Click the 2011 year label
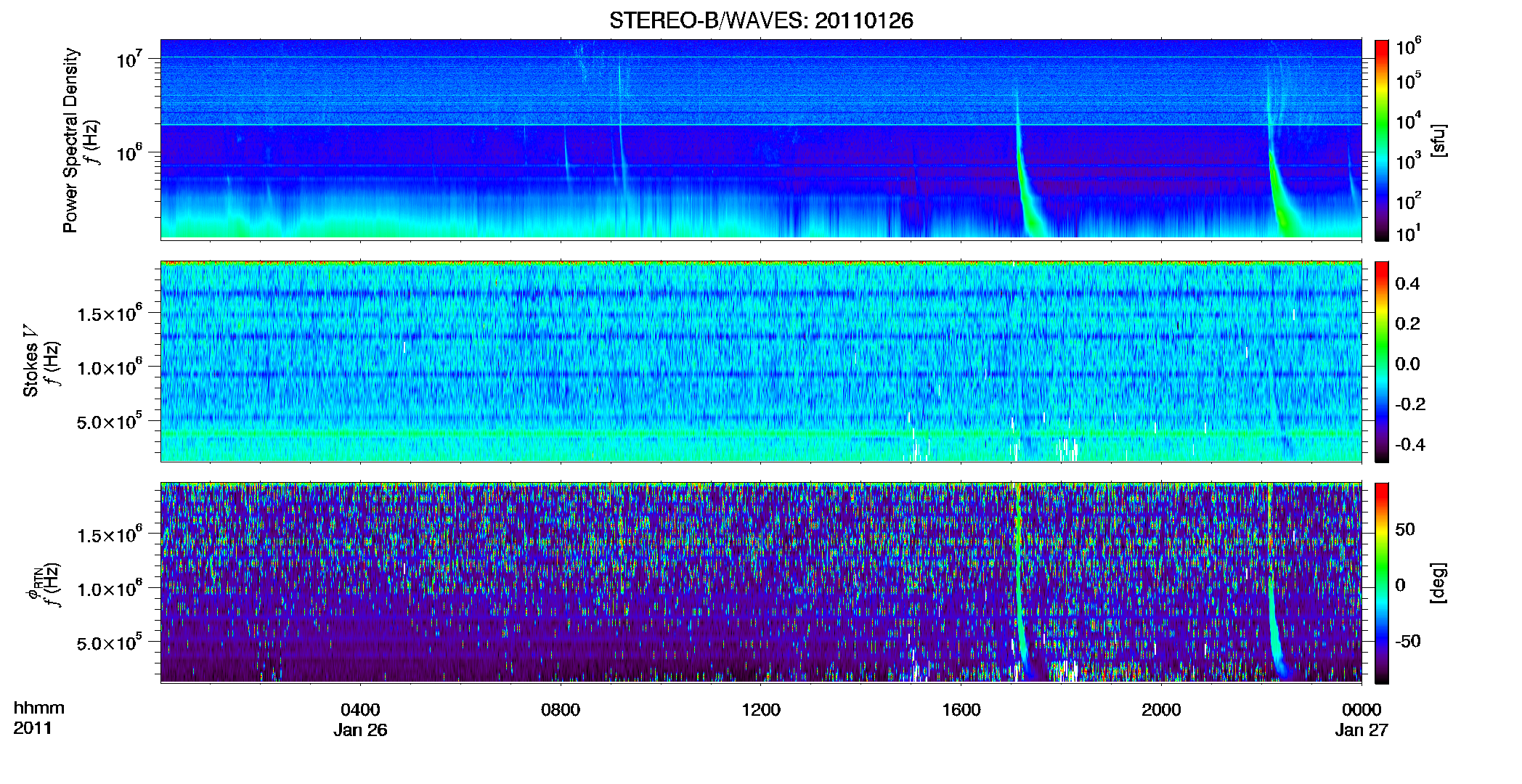The width and height of the screenshot is (1522, 784). [x=33, y=728]
